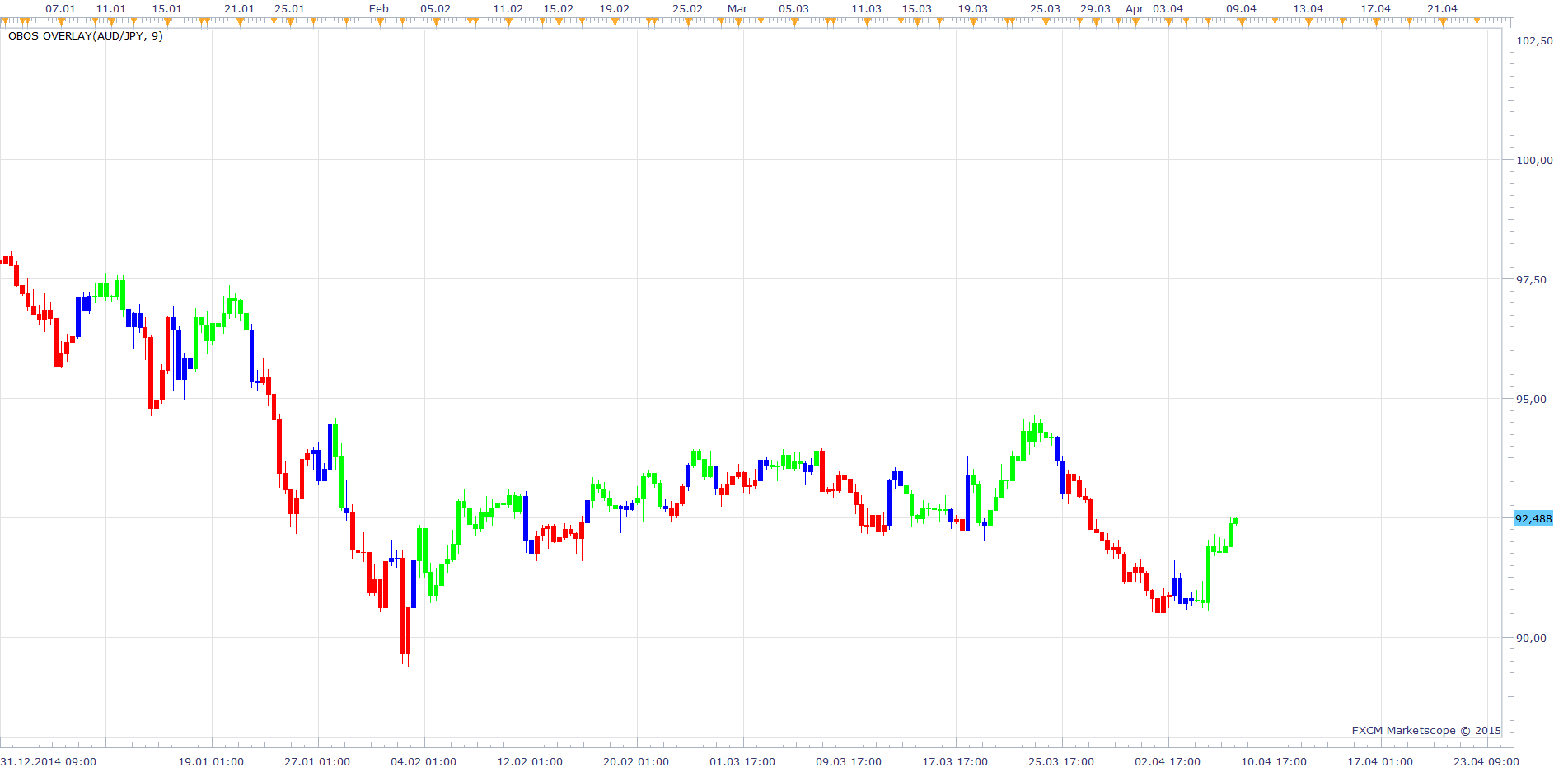Click the 25.01 date on top timeline
1568x772 pixels.
click(x=289, y=8)
